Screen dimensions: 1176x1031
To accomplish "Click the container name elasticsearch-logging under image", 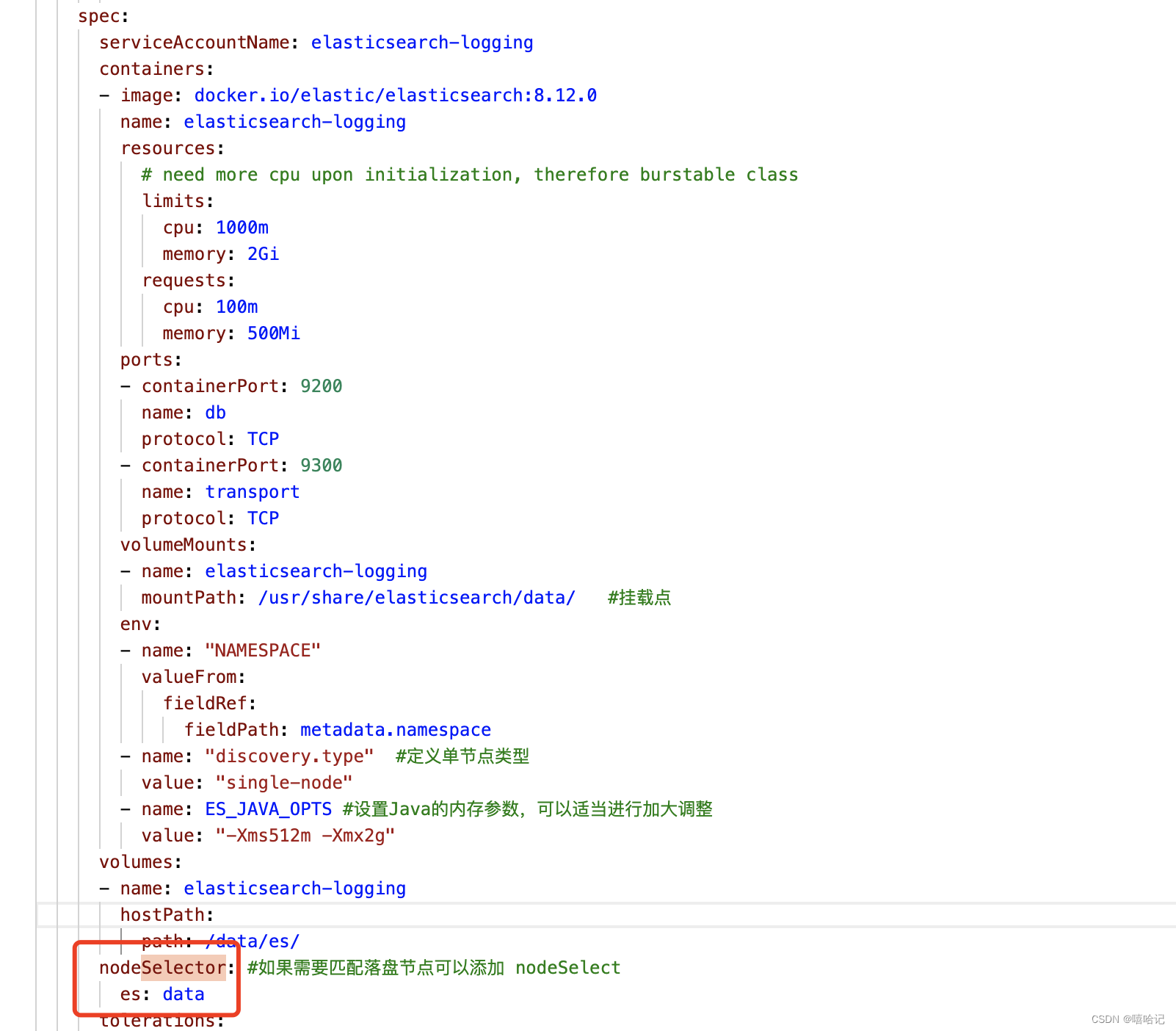I will pyautogui.click(x=295, y=122).
